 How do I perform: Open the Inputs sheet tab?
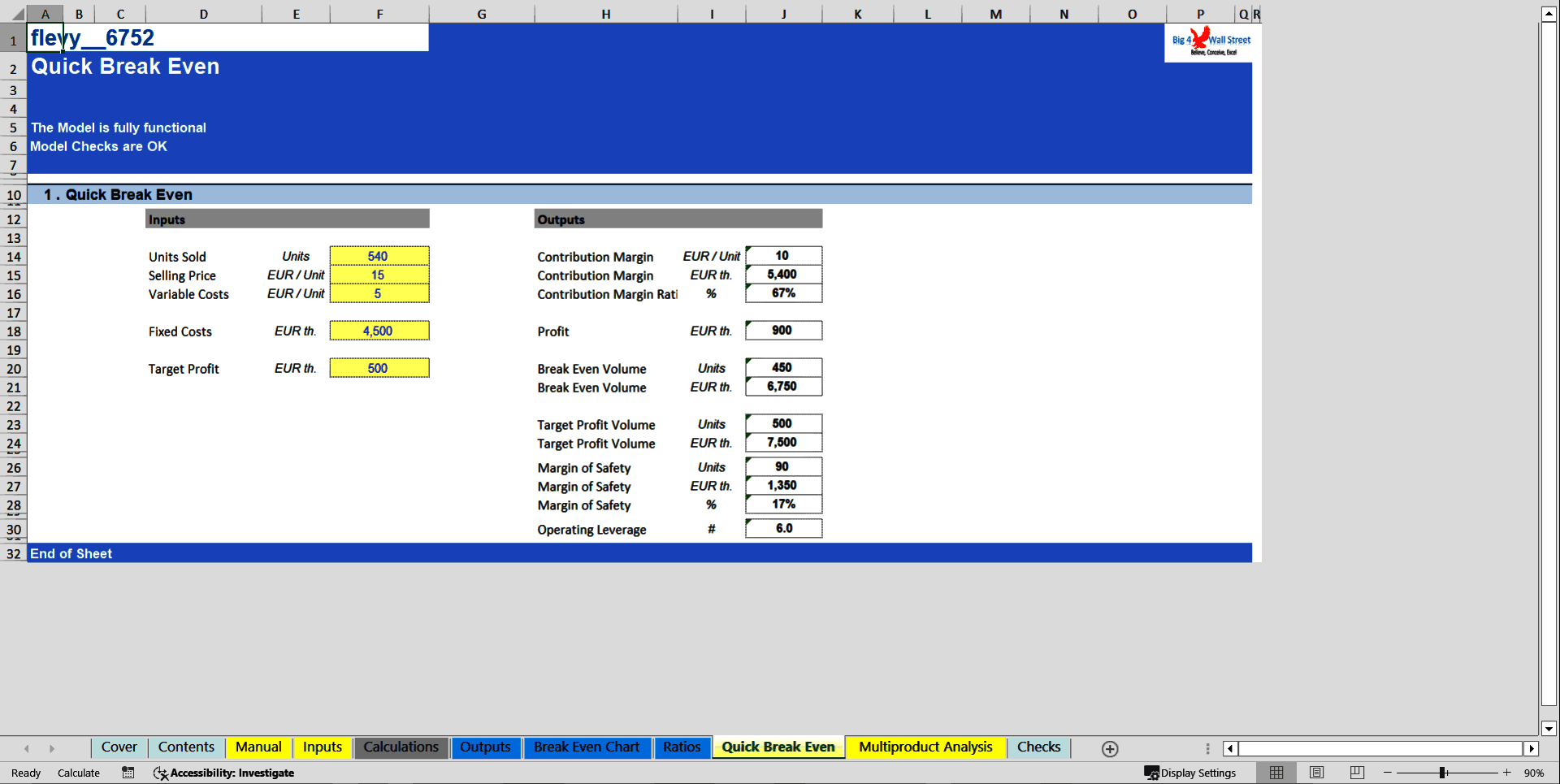pyautogui.click(x=322, y=747)
